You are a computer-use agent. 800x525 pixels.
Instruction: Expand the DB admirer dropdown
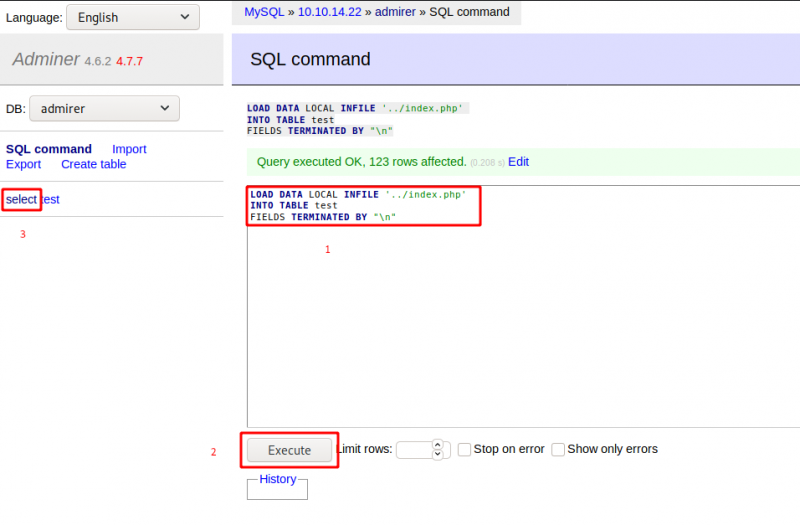(104, 108)
